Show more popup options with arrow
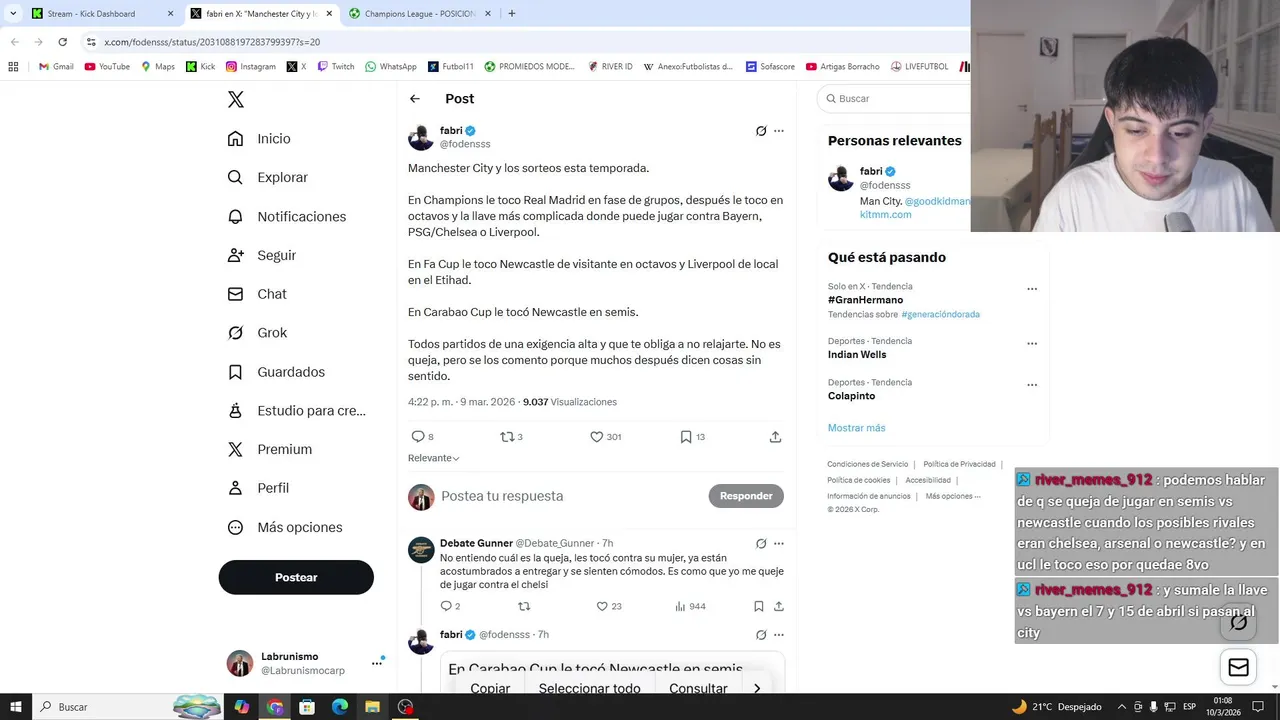Viewport: 1280px width, 720px height. [757, 688]
